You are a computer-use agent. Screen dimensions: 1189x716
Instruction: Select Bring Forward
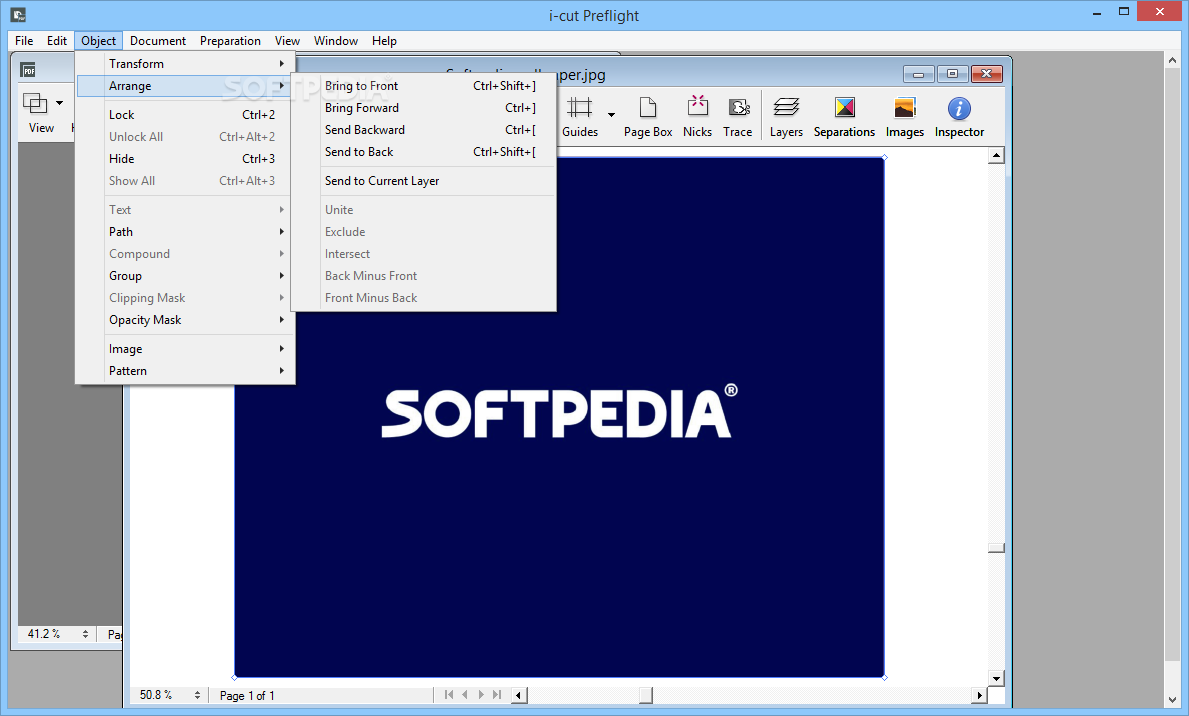click(x=424, y=108)
